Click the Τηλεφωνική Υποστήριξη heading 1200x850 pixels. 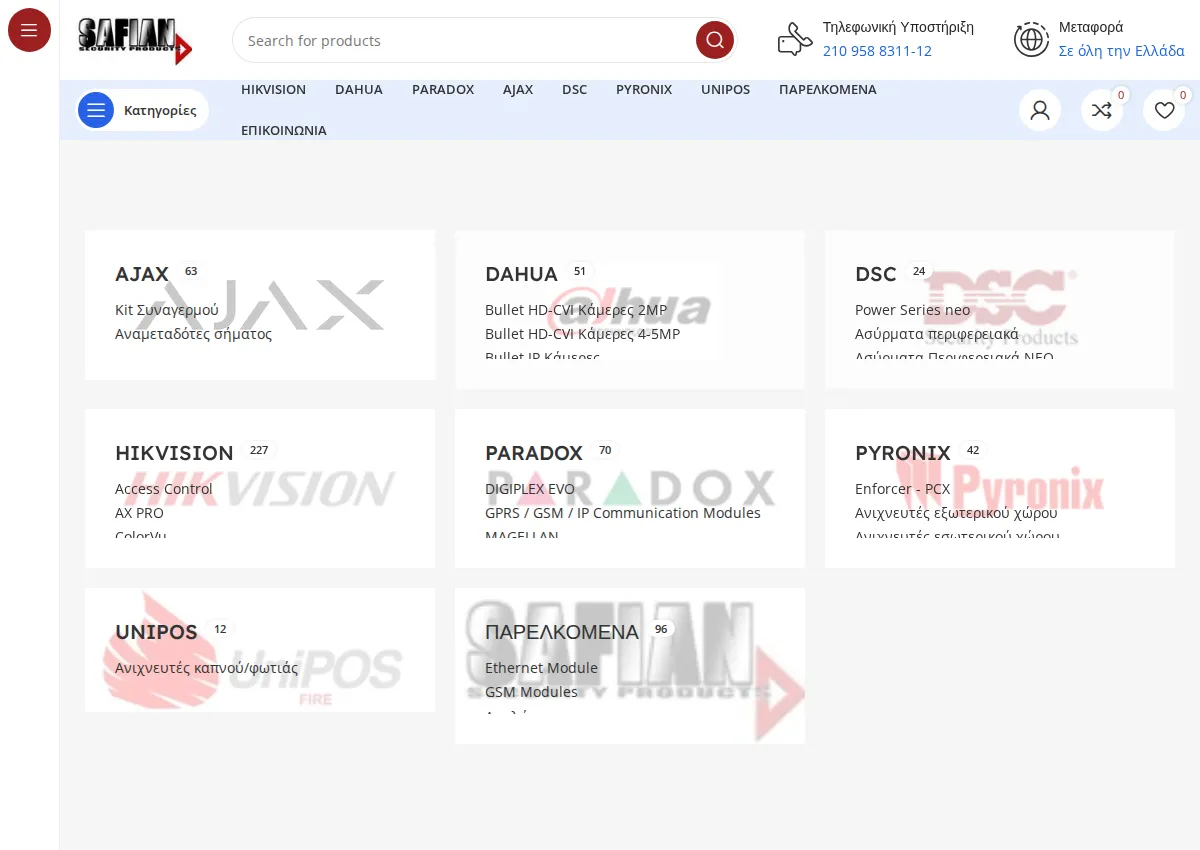(x=898, y=28)
